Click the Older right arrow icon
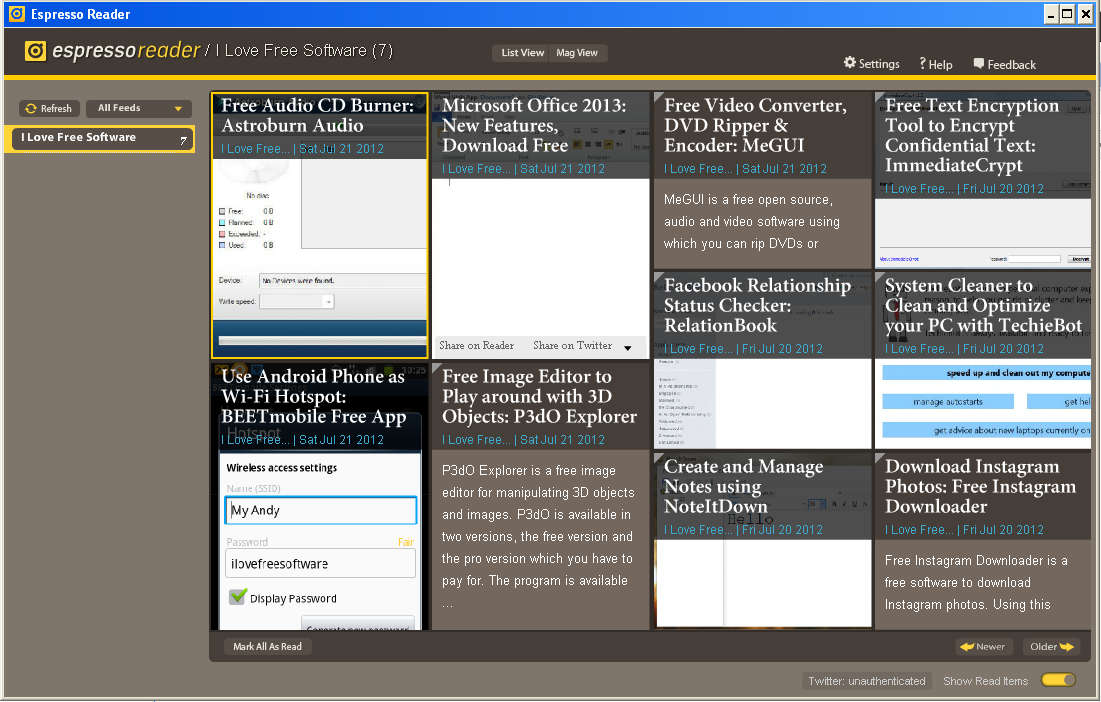Screen dimensions: 1101x702 (x=1067, y=647)
